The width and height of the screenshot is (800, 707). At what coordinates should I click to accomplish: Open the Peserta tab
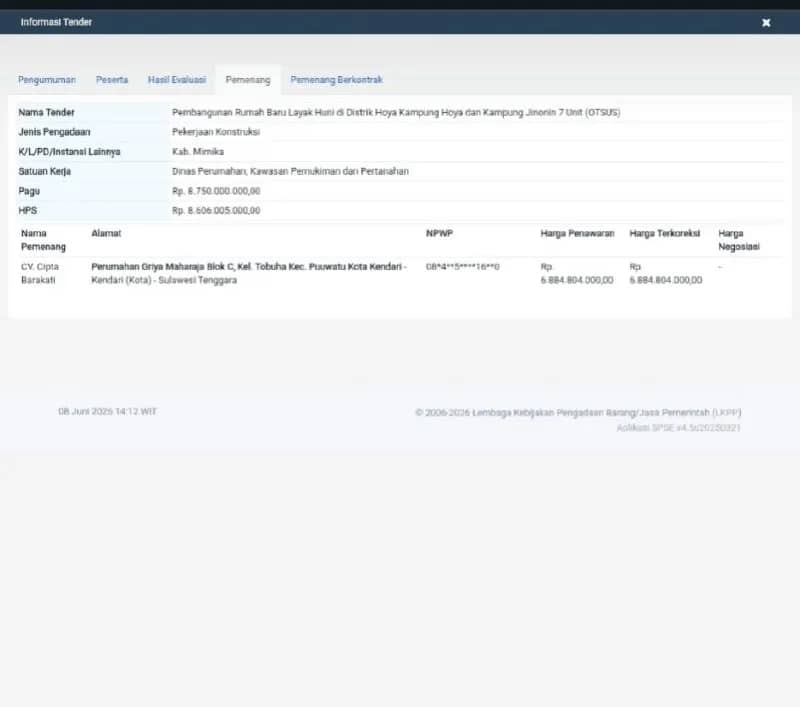point(112,80)
